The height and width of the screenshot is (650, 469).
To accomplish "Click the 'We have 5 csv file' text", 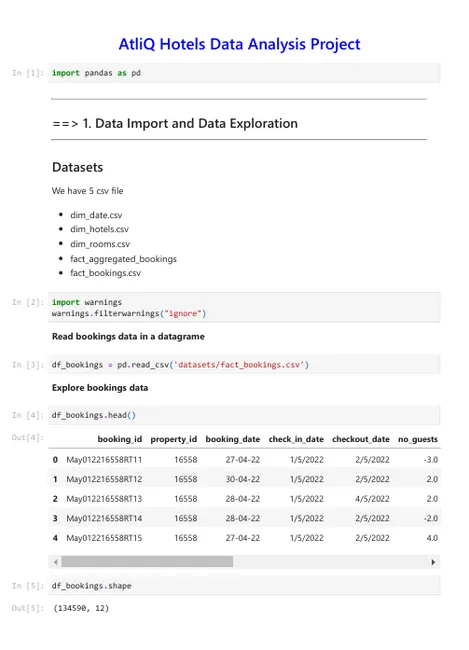I will tap(87, 191).
